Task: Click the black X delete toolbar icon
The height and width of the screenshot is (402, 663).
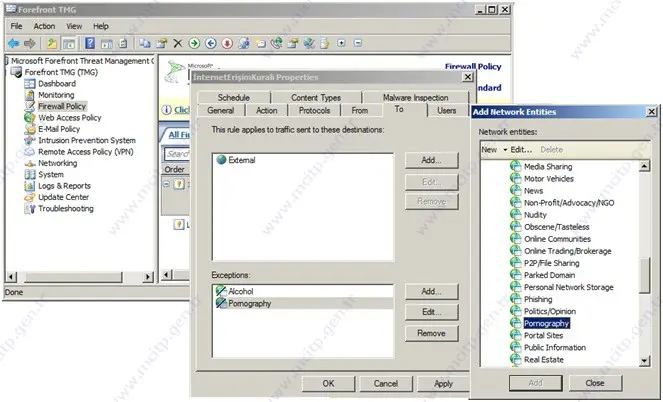Action: 178,43
